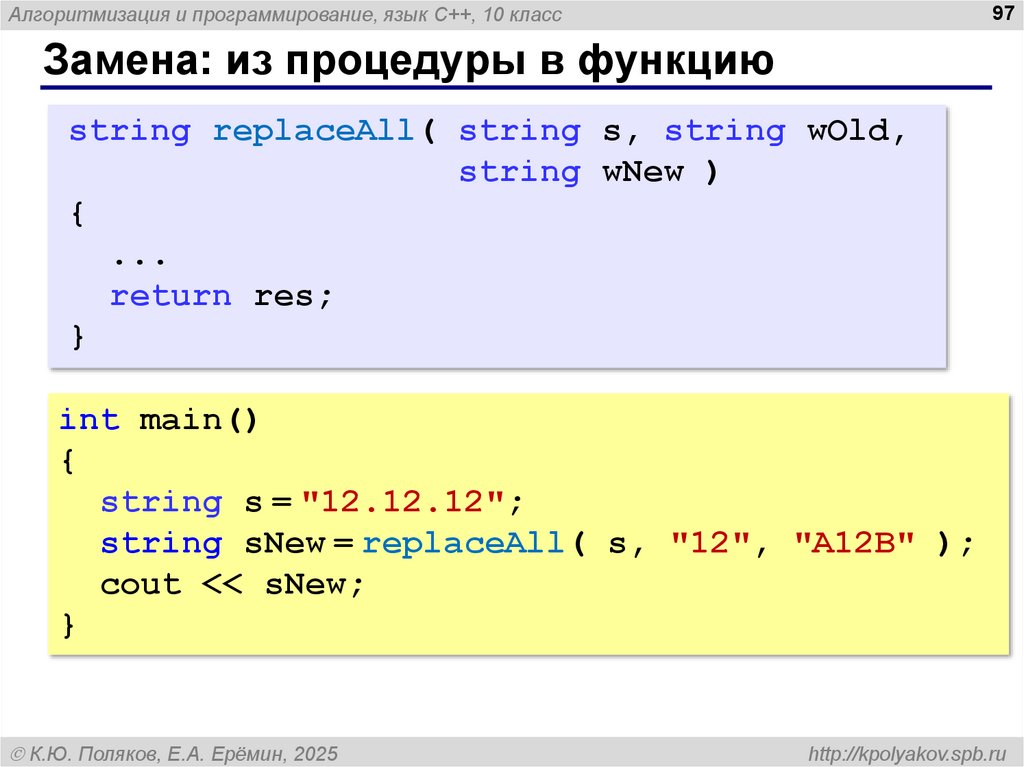Click the "12" argument literal
Image resolution: width=1024 pixels, height=767 pixels.
tap(711, 543)
